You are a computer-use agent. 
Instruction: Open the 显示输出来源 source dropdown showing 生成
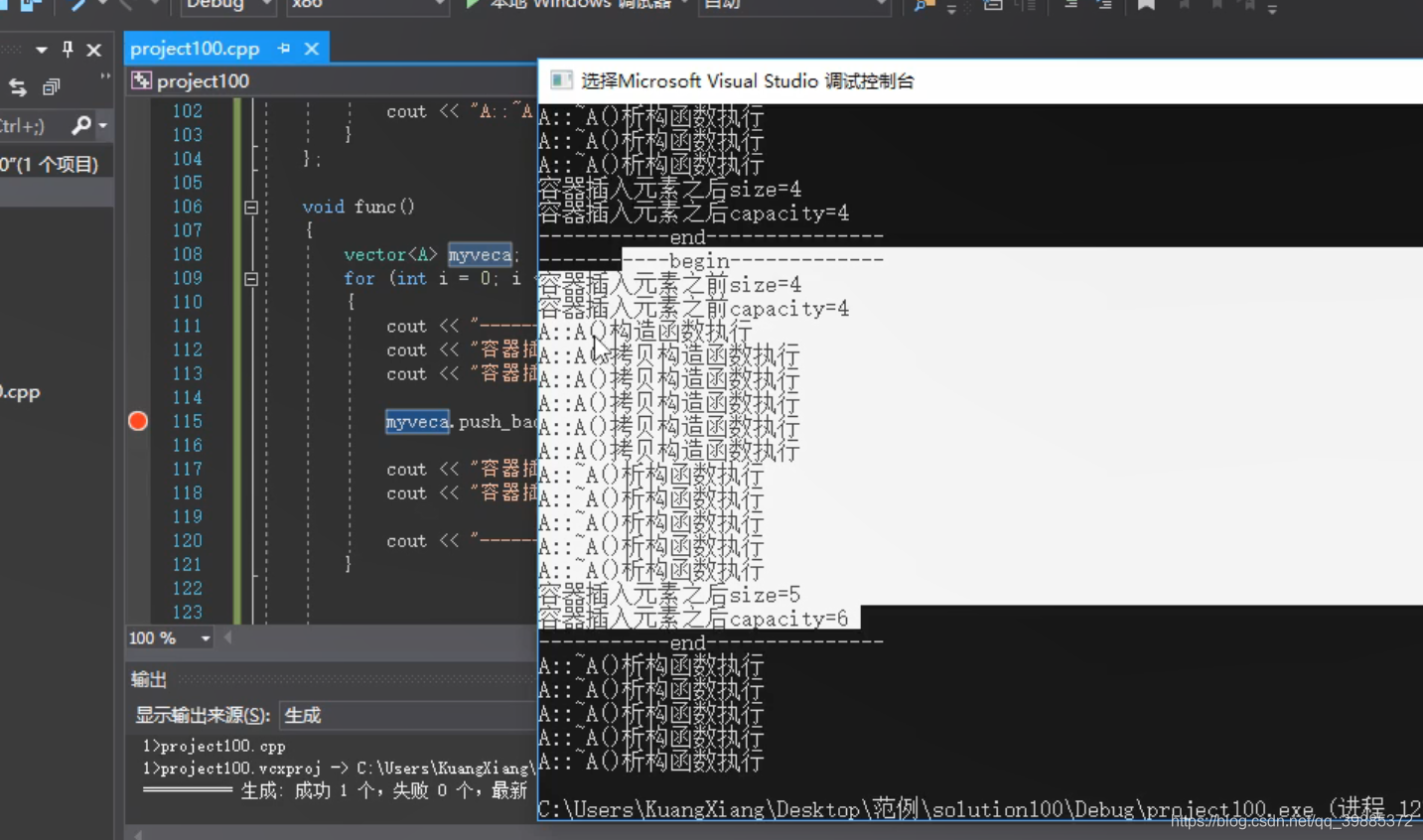tap(407, 715)
